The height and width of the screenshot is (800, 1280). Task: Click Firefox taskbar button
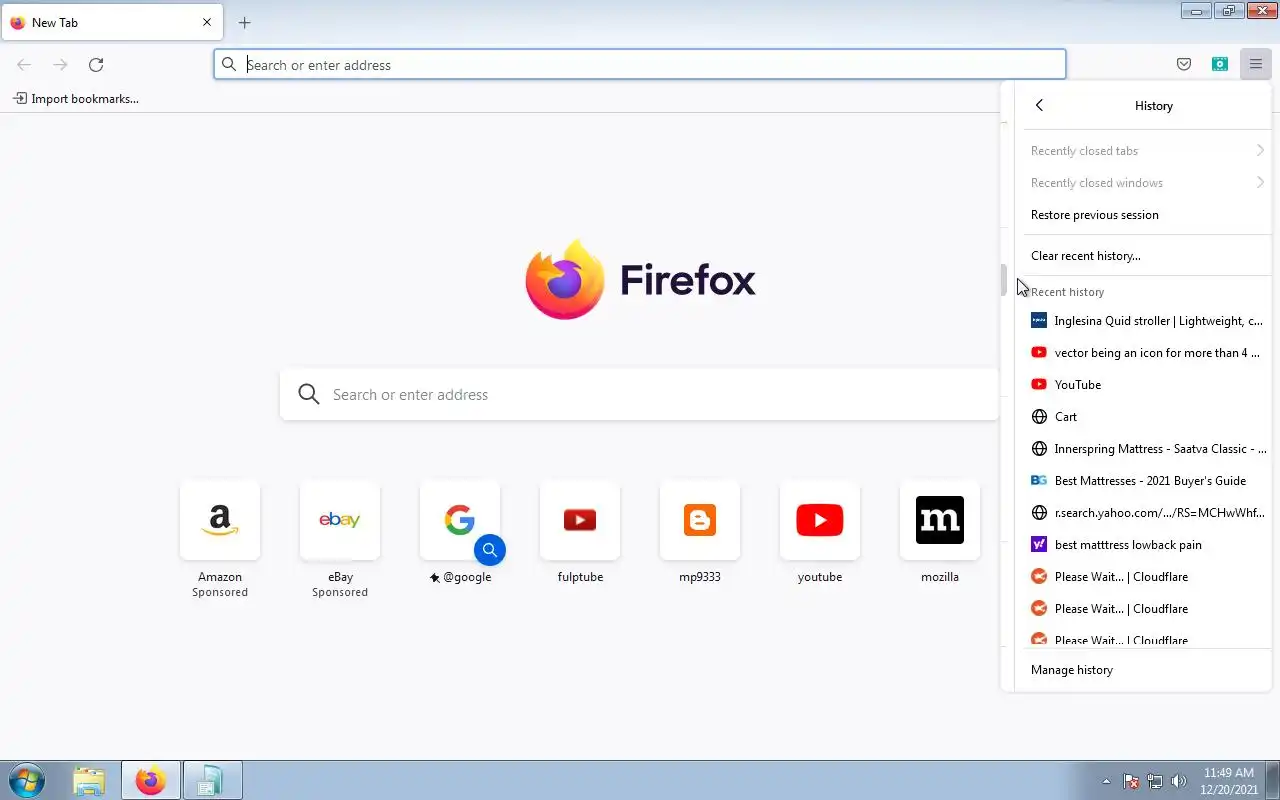coord(151,780)
